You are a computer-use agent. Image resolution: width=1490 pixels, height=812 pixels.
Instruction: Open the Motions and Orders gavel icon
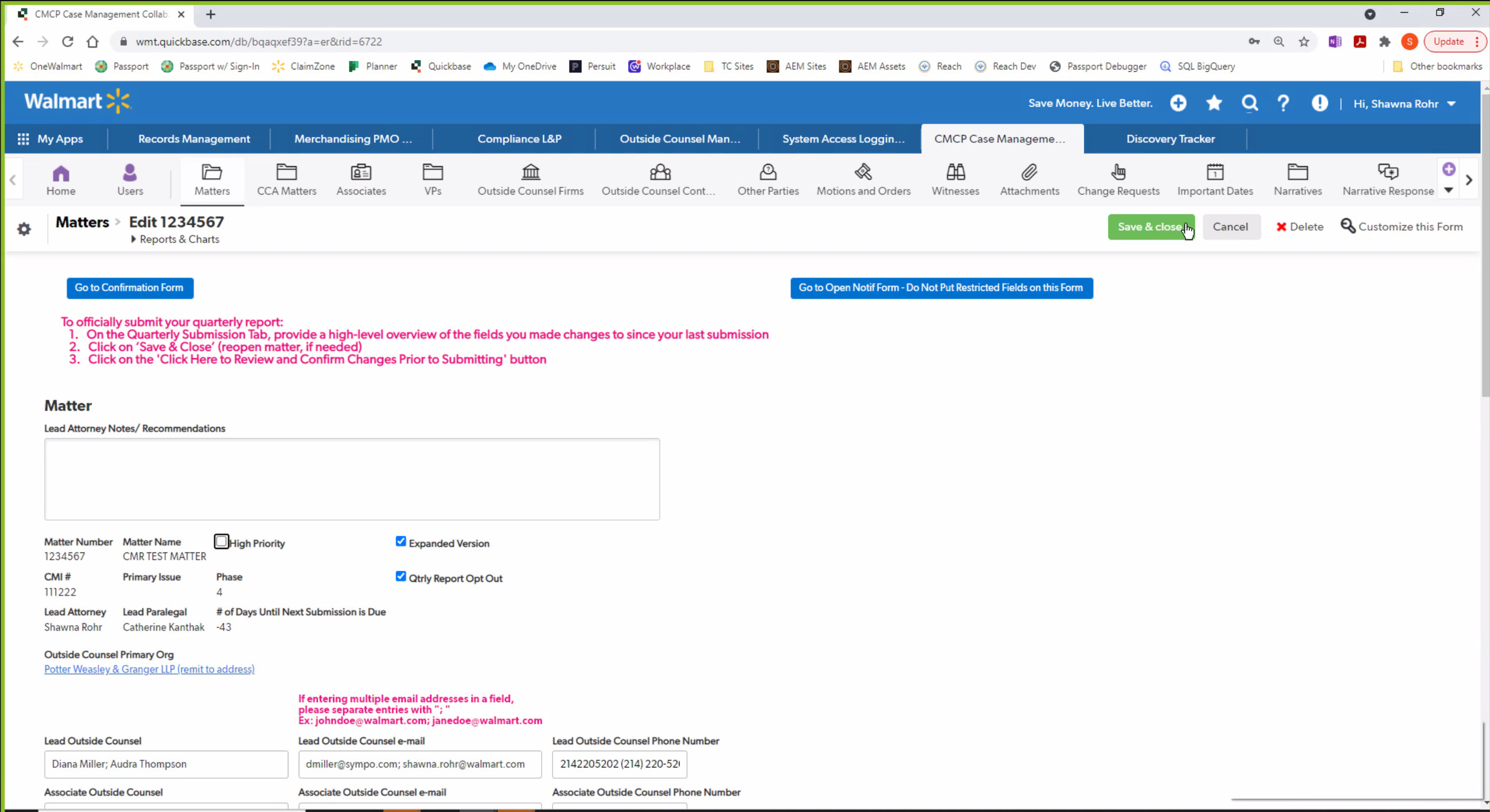[x=863, y=172]
